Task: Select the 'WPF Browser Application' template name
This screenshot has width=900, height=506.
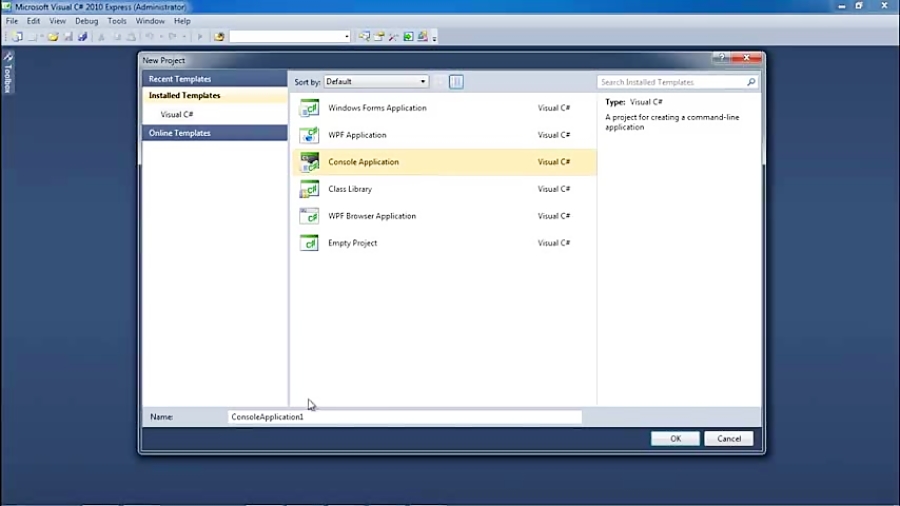Action: click(x=372, y=216)
